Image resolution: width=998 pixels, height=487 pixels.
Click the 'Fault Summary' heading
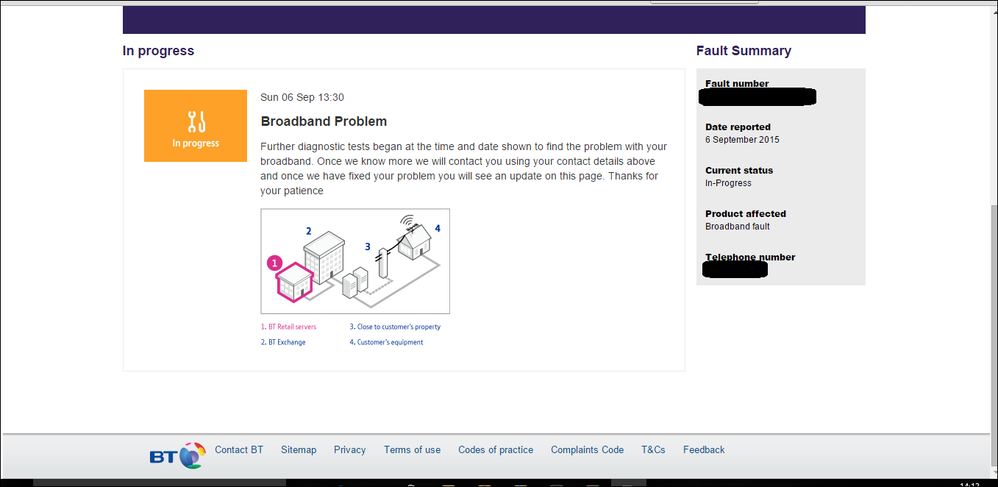[x=743, y=51]
